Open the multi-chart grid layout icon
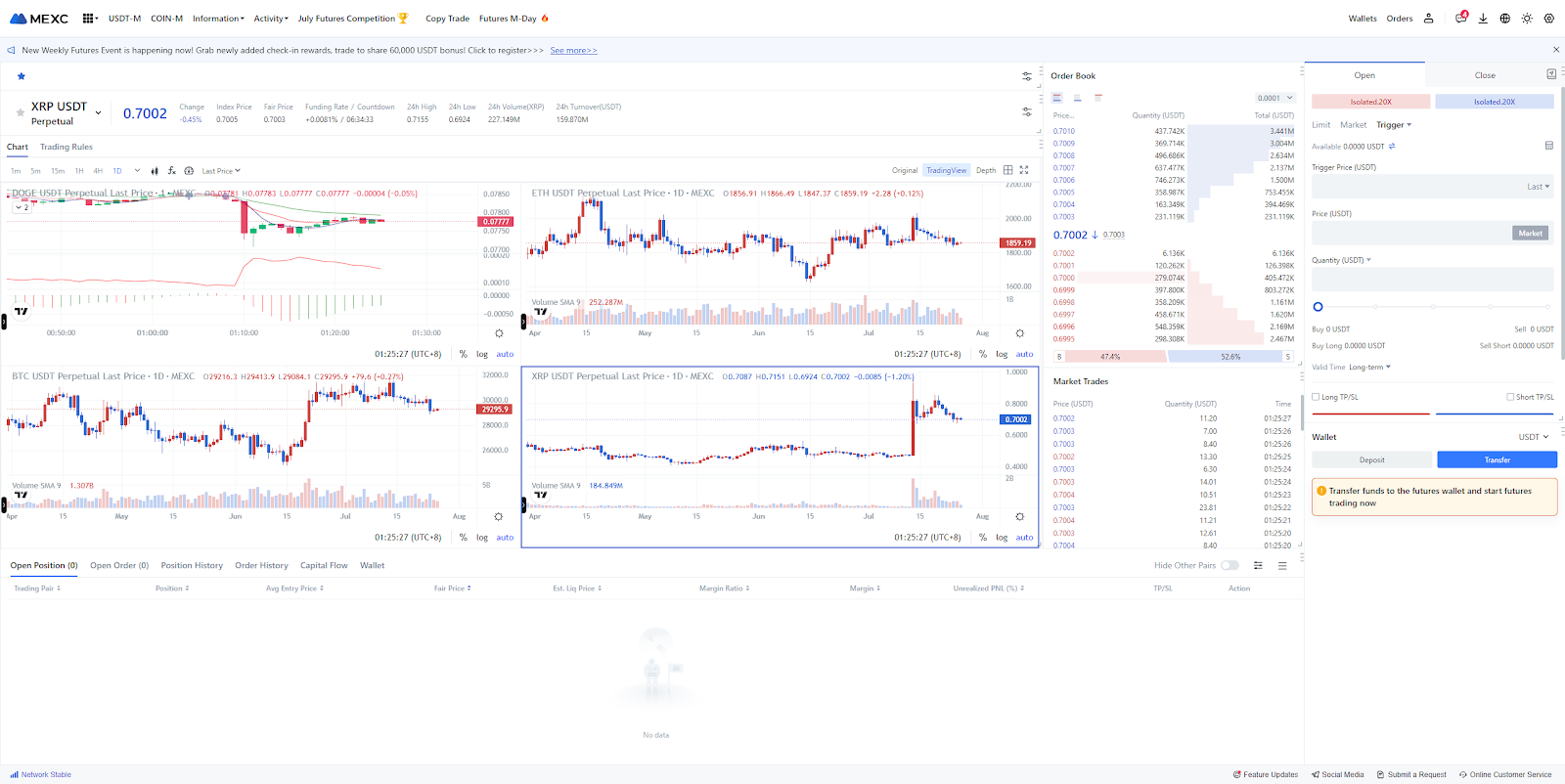The width and height of the screenshot is (1565, 784). click(x=1008, y=170)
